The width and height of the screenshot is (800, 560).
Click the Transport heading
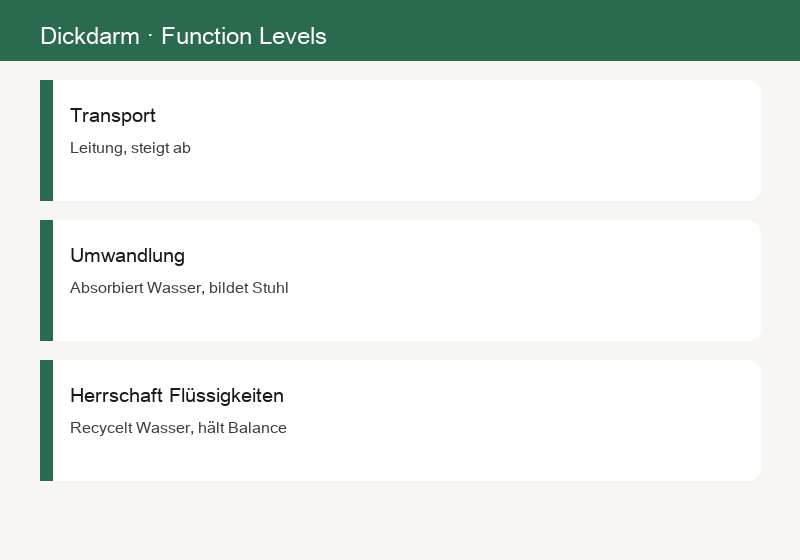113,116
